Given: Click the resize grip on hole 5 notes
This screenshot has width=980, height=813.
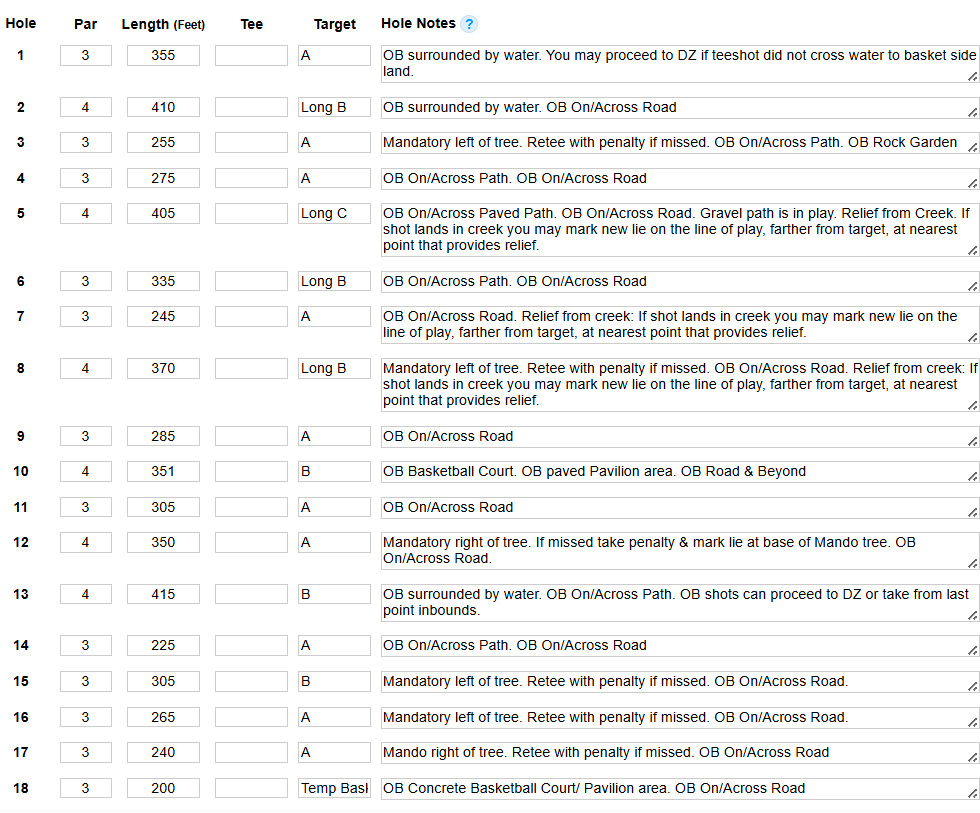Looking at the screenshot, I should (972, 249).
